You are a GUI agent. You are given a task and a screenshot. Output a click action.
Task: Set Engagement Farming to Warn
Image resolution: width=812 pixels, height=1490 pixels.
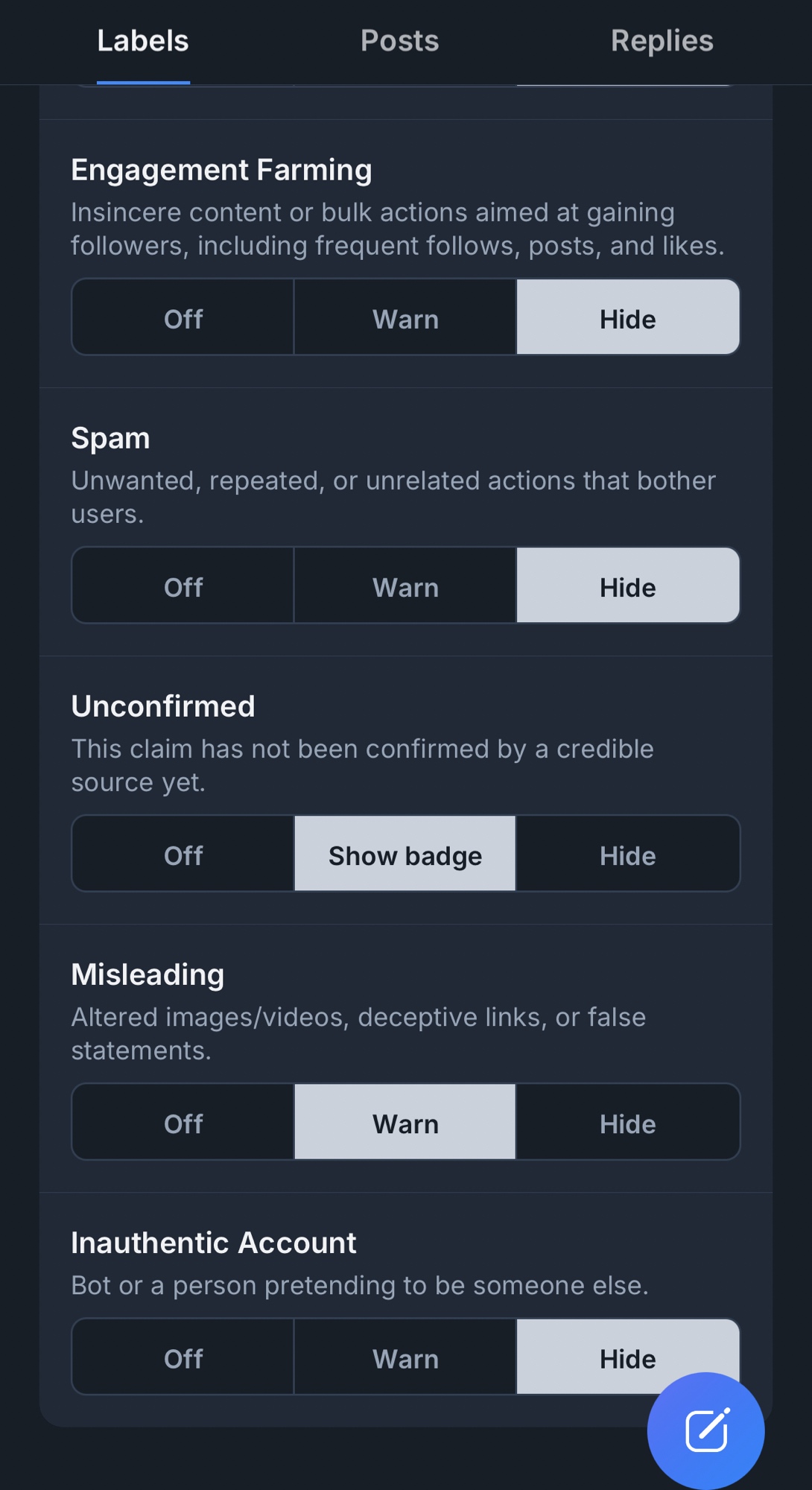click(405, 317)
